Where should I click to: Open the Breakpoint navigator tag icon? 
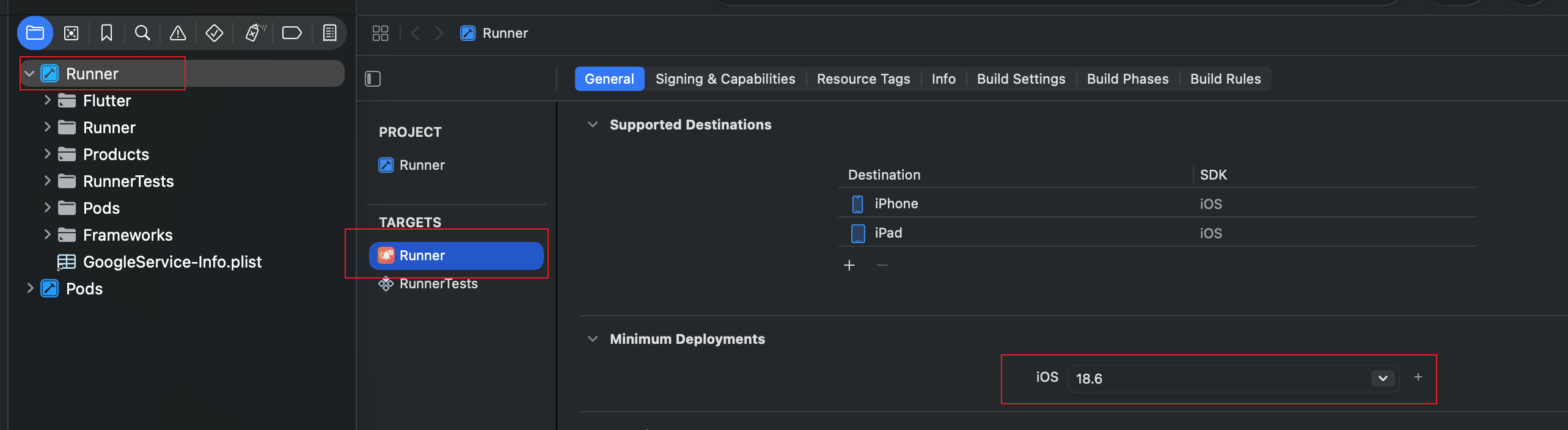[291, 33]
